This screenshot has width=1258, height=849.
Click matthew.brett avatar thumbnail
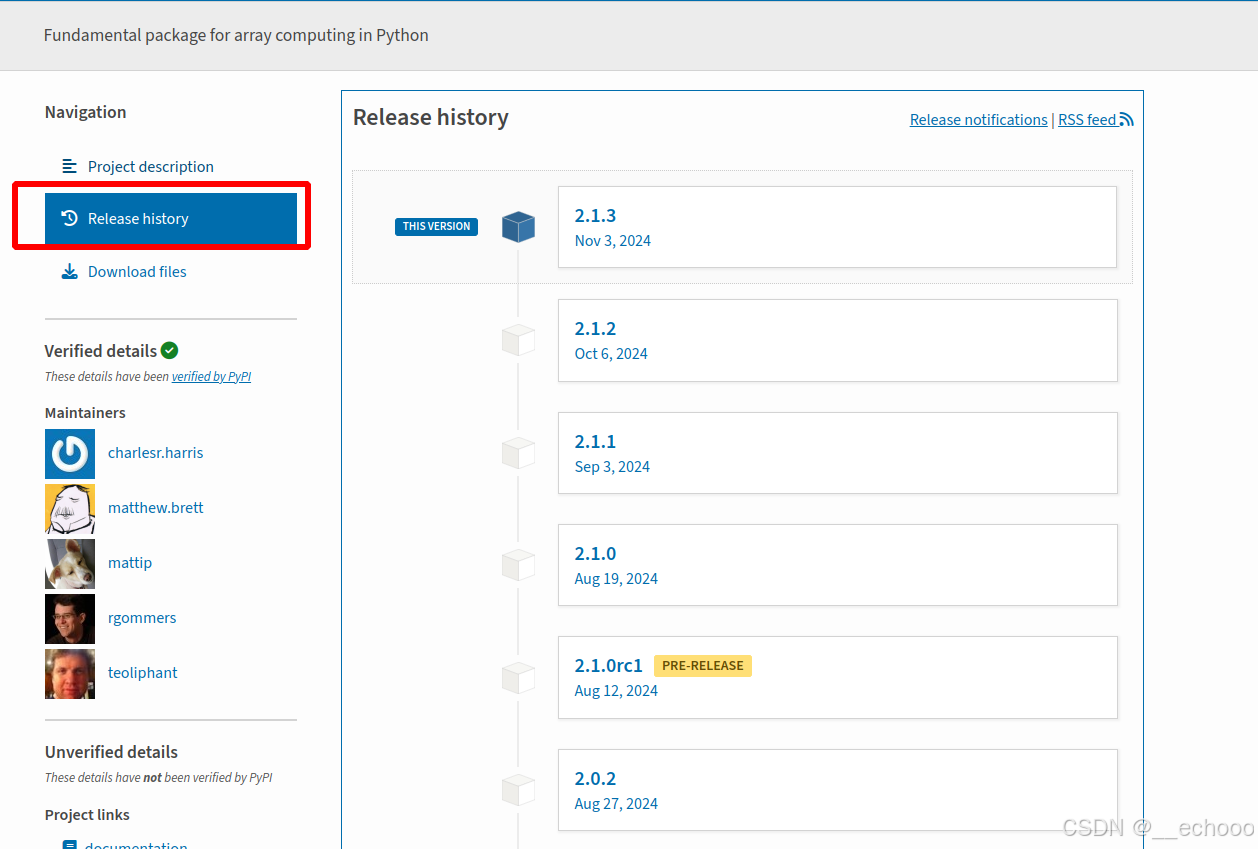70,509
